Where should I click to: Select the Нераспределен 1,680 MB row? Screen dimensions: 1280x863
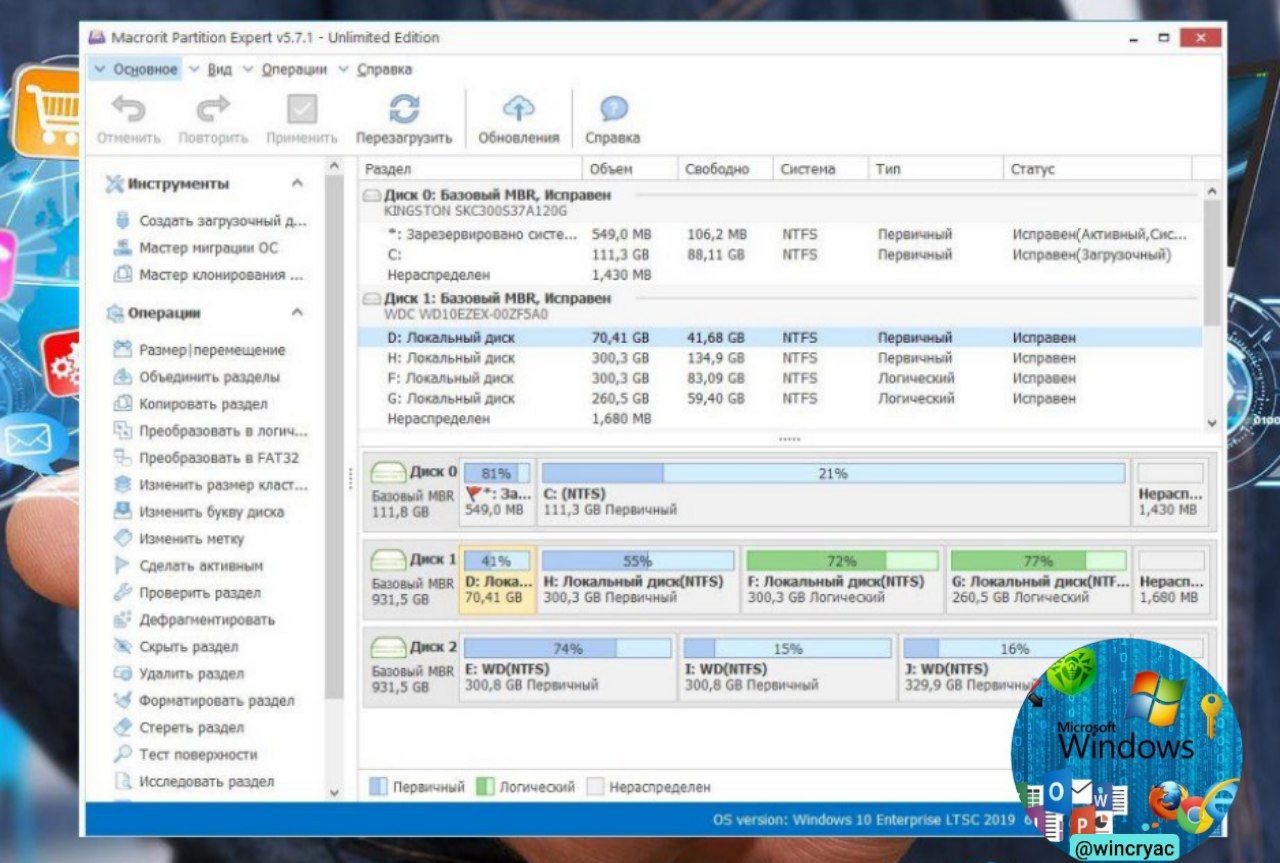click(x=780, y=418)
